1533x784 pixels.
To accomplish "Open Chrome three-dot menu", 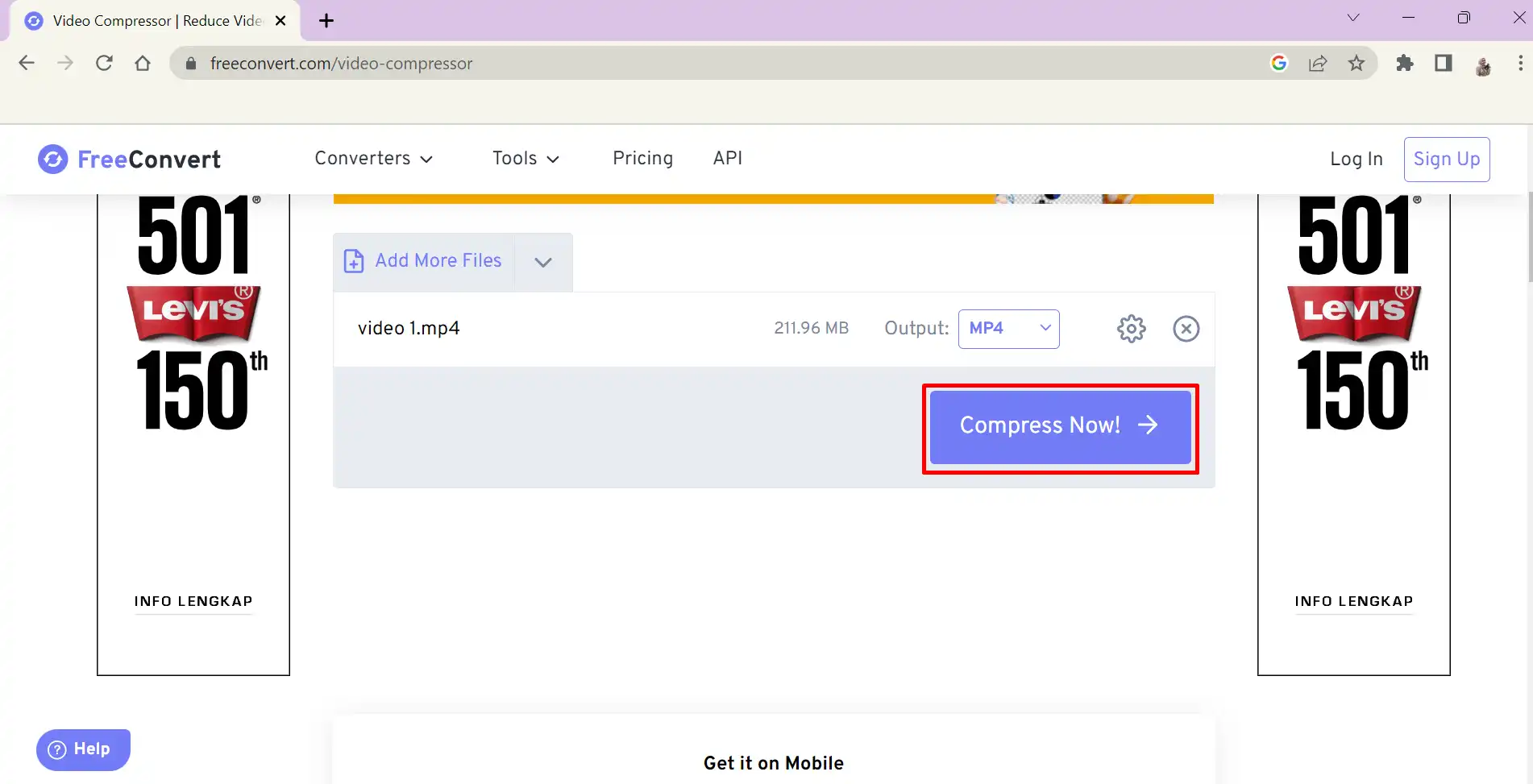I will tap(1520, 63).
